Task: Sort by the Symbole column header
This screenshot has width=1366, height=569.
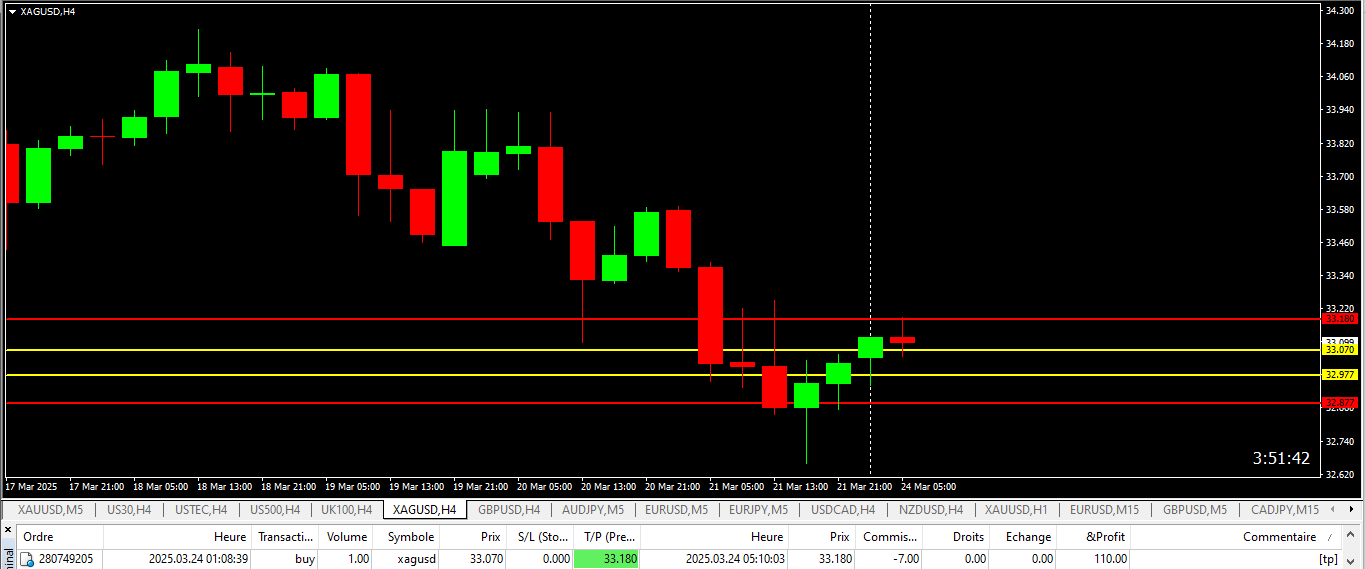Action: [406, 537]
